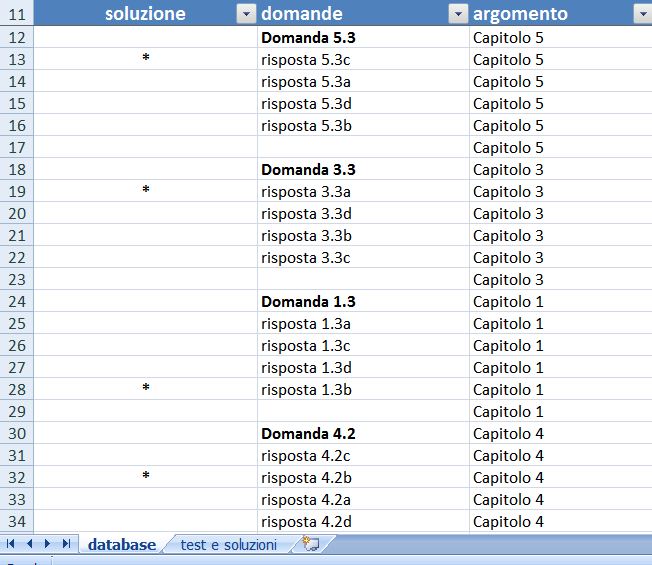Screen dimensions: 652x565
Task: Click the argomento column header
Action: pos(561,13)
